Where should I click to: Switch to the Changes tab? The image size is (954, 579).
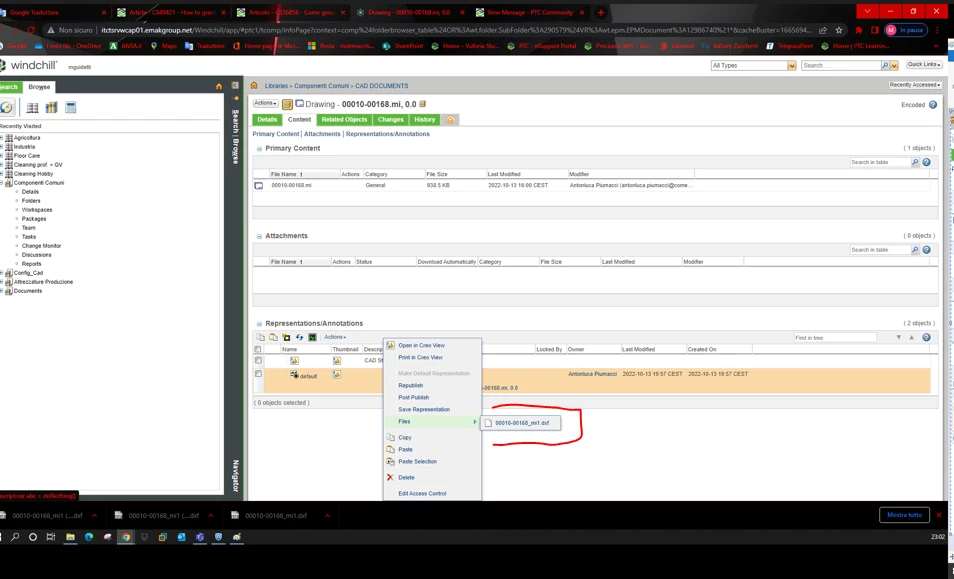pyautogui.click(x=391, y=120)
